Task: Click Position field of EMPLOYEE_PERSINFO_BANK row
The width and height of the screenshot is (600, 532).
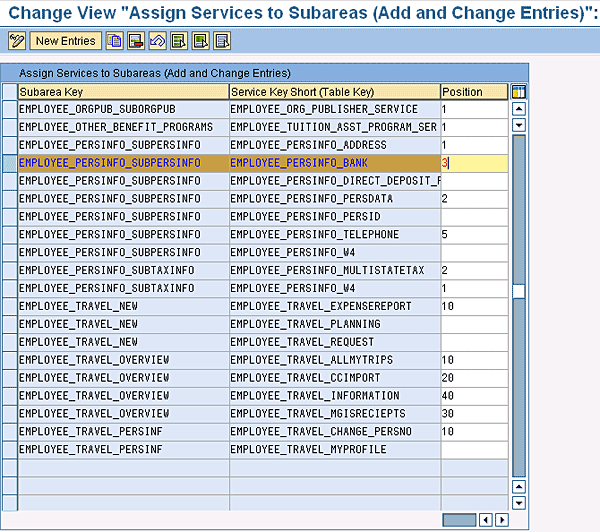Action: (x=474, y=163)
